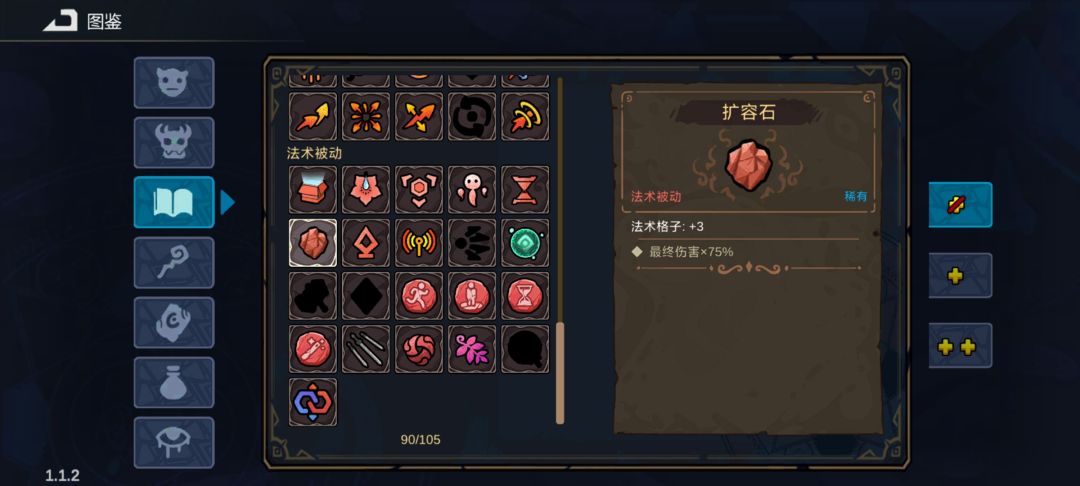
Task: Select the running figure red coin icon
Action: point(419,295)
